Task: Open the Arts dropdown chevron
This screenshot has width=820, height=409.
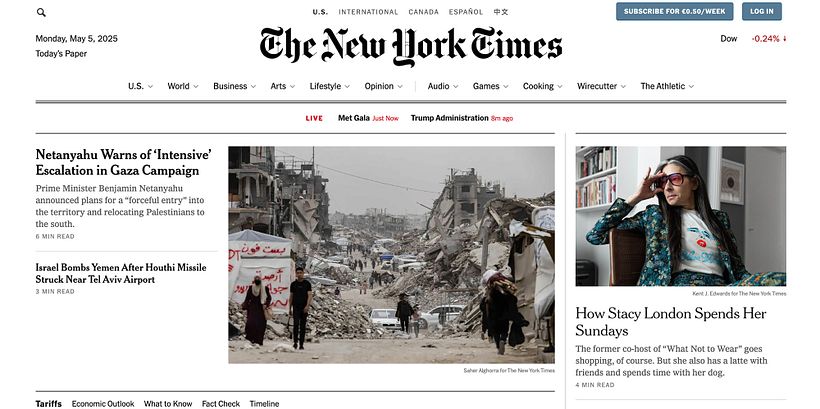Action: click(x=292, y=87)
